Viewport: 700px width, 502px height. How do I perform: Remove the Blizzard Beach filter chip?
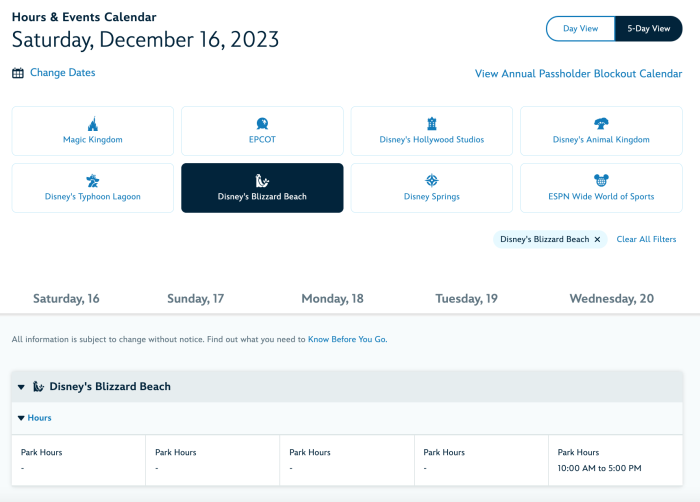coord(597,239)
